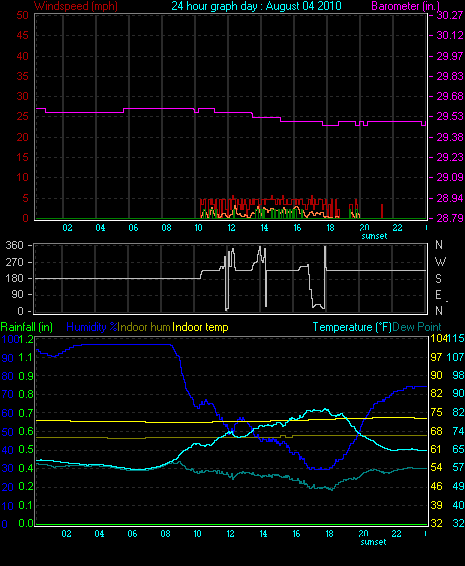Click cyan temperature scale value 115
This screenshot has width=465, height=566.
456,338
